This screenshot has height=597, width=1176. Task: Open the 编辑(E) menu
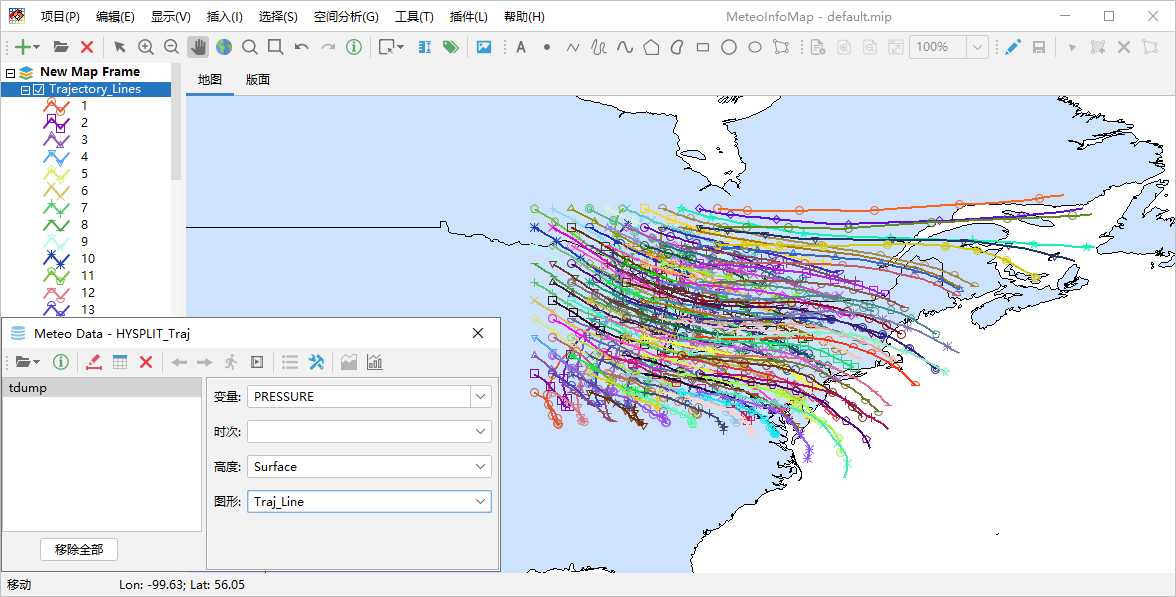[116, 16]
